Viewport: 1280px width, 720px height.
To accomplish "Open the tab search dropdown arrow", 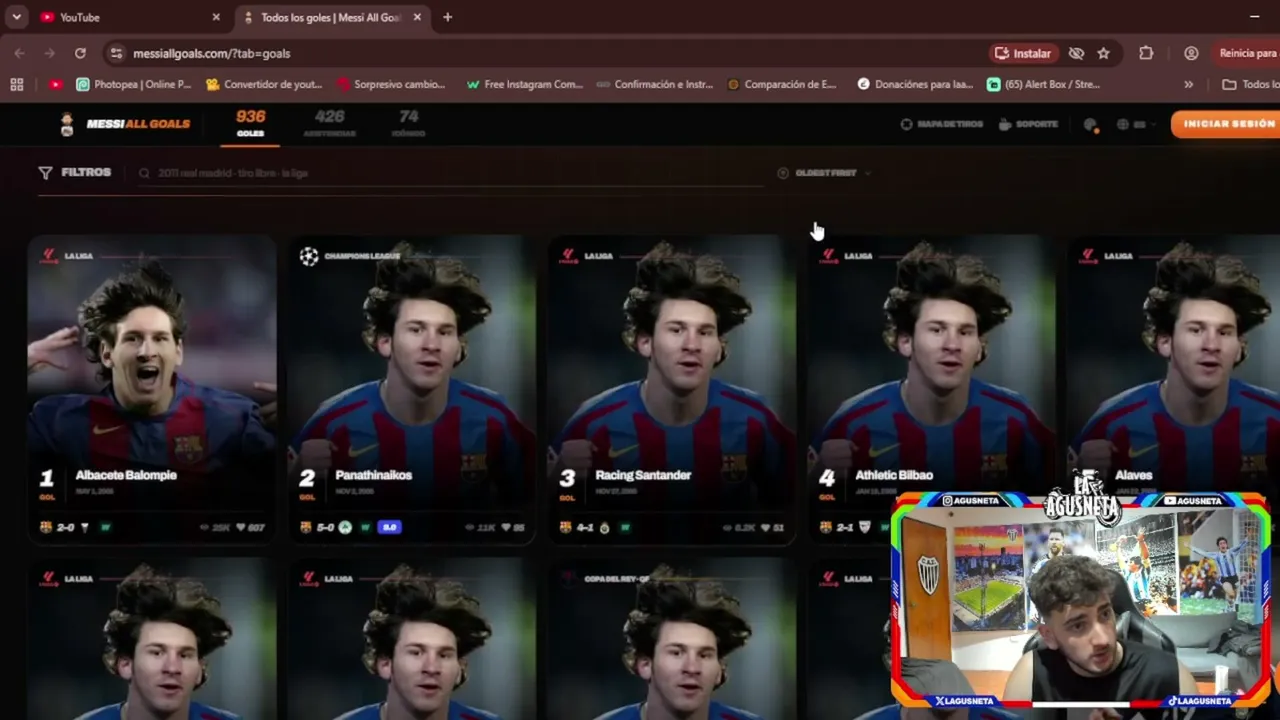I will [x=16, y=17].
